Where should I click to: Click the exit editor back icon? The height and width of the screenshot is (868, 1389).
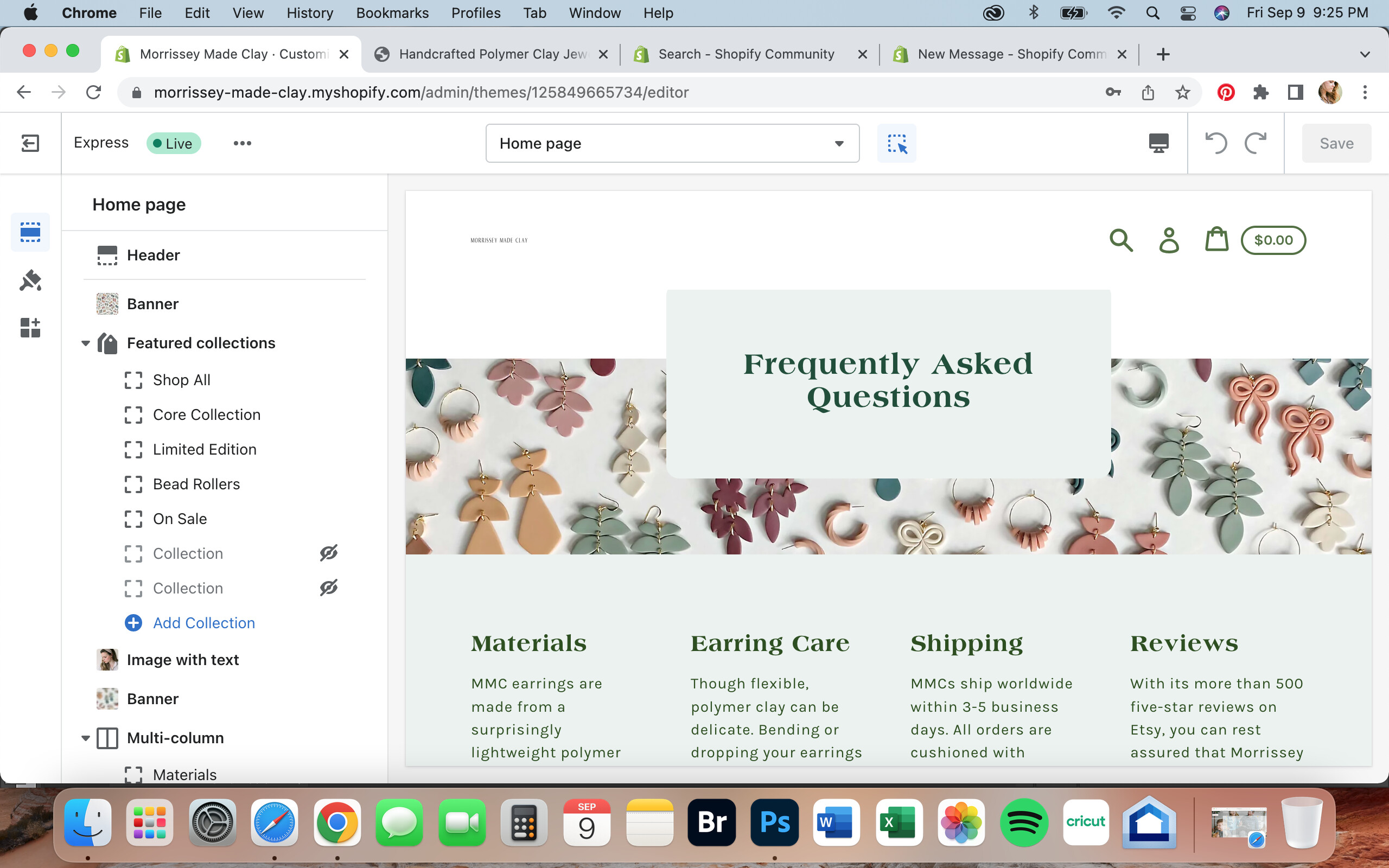click(30, 143)
